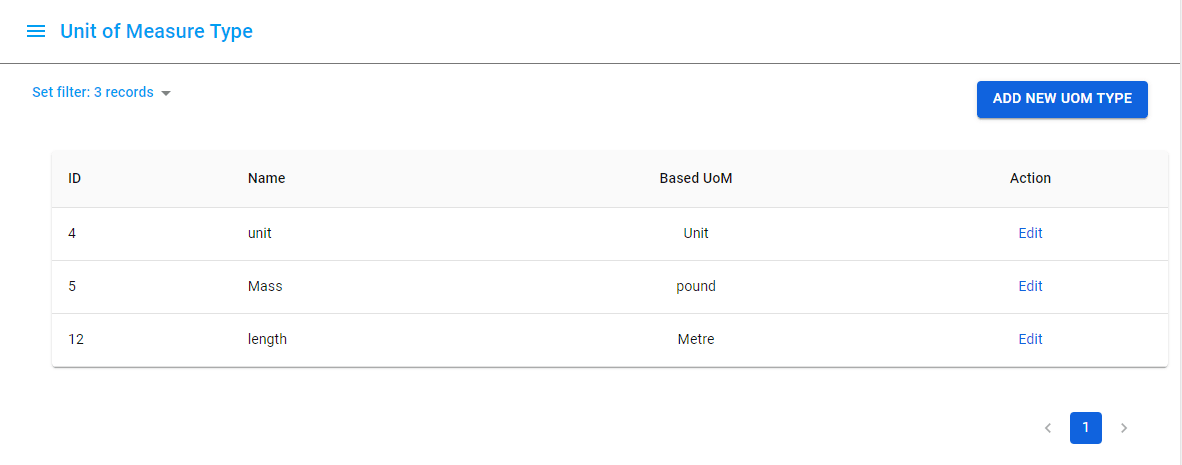Edit the Mass row
1182x465 pixels.
tap(1030, 286)
